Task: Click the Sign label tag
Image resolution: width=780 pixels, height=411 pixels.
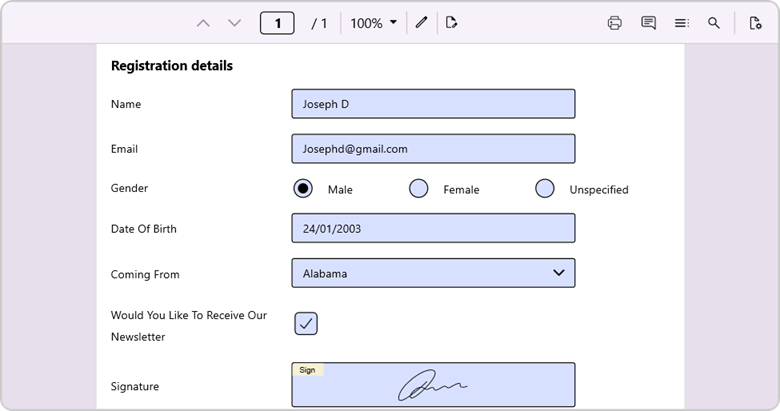Action: [307, 370]
